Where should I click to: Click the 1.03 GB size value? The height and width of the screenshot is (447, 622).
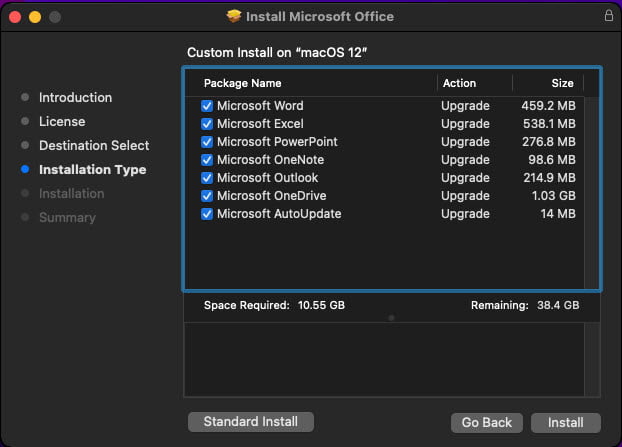553,196
